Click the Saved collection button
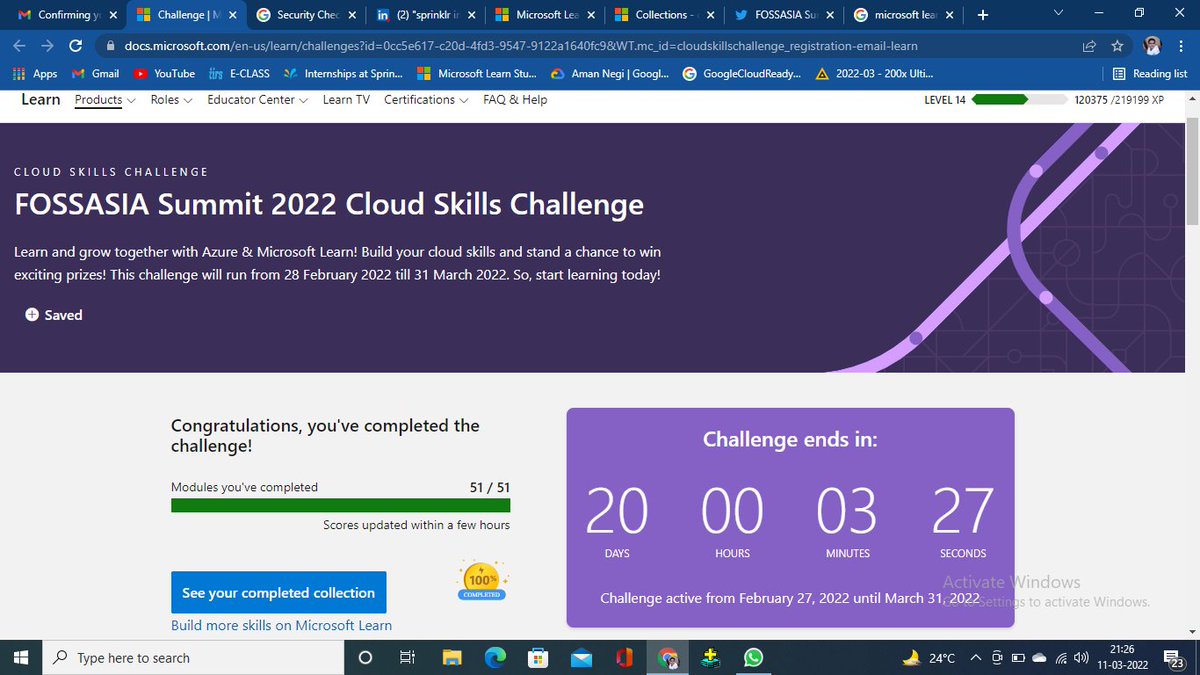The width and height of the screenshot is (1200, 675). 54,314
